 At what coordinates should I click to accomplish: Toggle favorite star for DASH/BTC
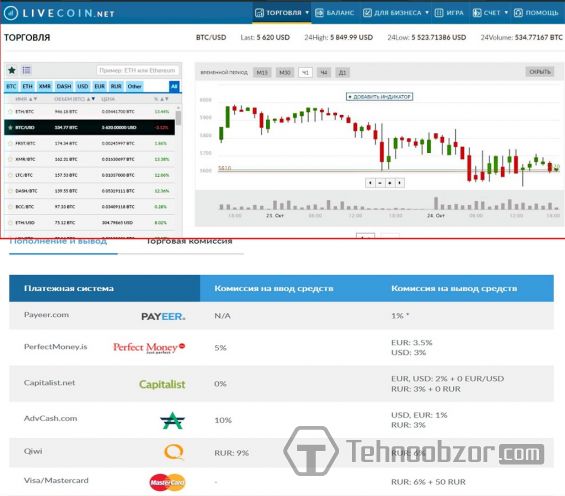(x=10, y=191)
